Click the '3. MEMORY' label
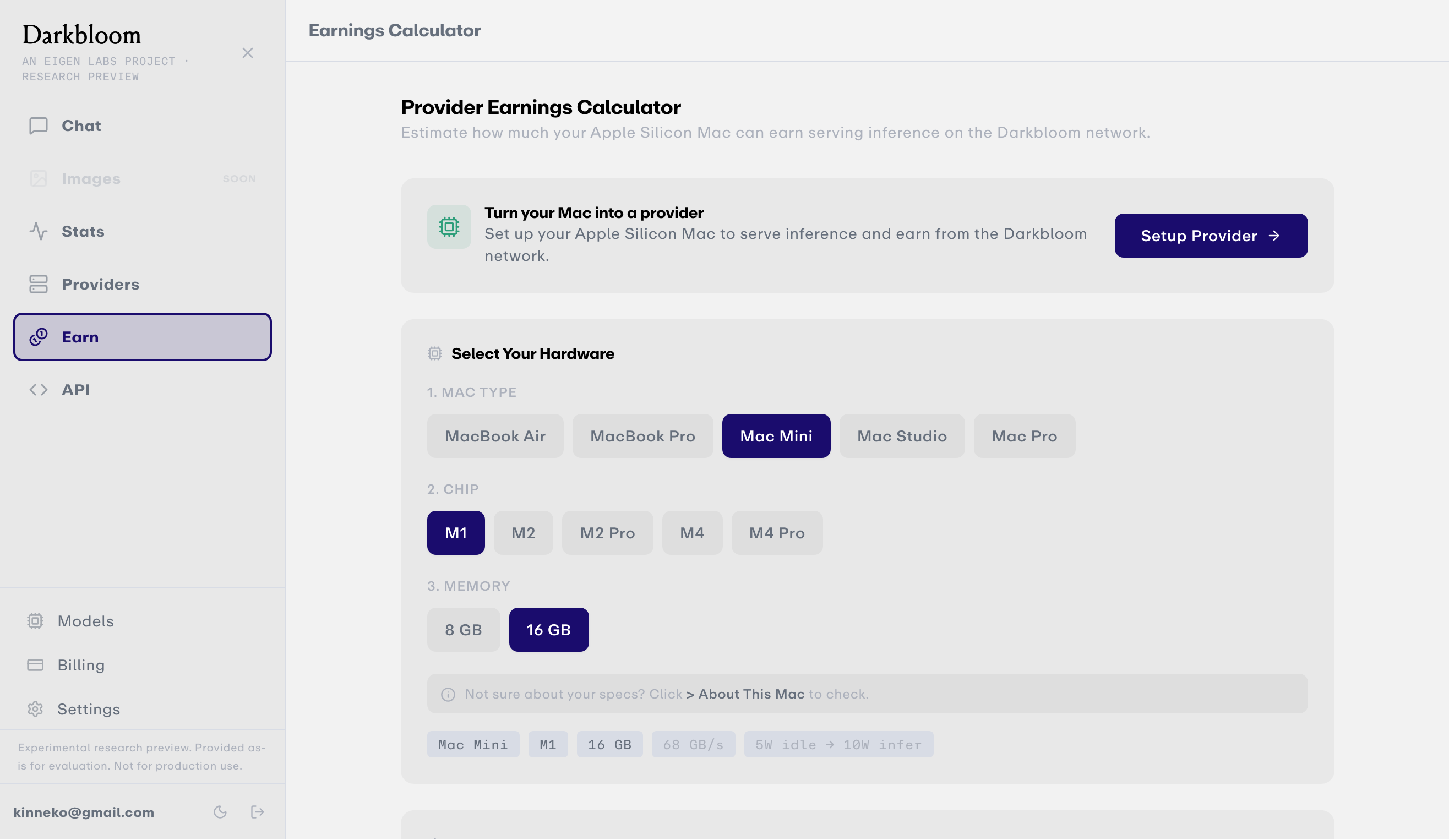The width and height of the screenshot is (1449, 840). pyautogui.click(x=469, y=586)
